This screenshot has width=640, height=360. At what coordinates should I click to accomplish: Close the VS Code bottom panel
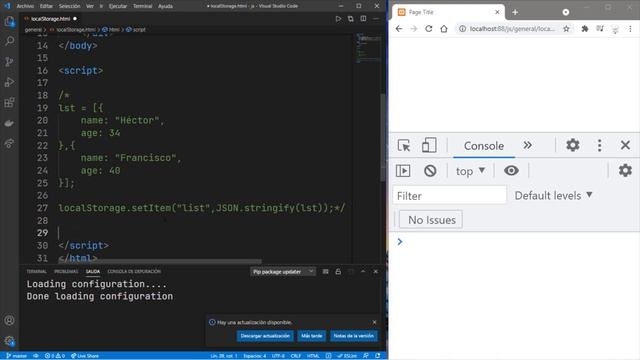click(x=376, y=271)
